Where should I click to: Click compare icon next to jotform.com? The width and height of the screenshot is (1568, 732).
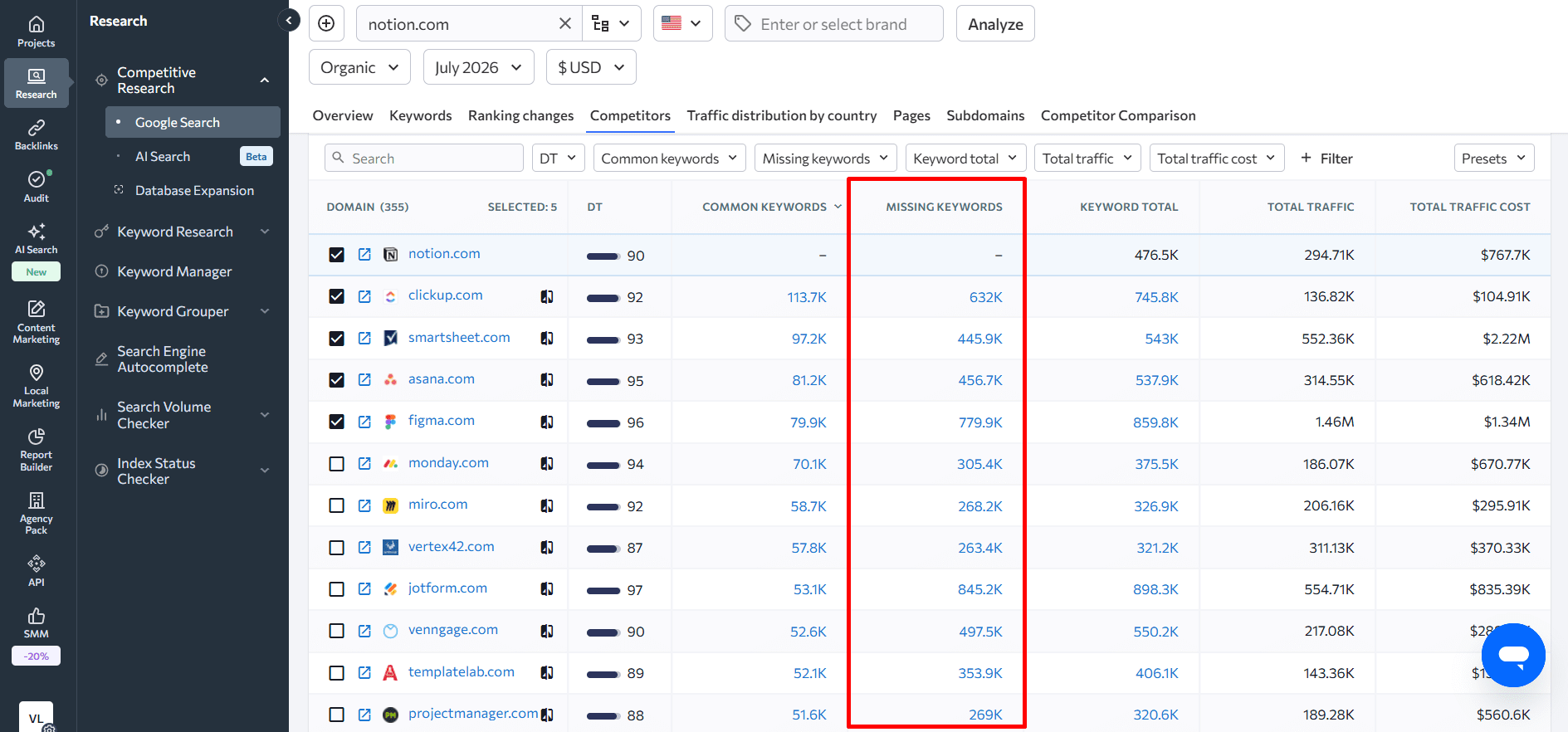(x=547, y=588)
